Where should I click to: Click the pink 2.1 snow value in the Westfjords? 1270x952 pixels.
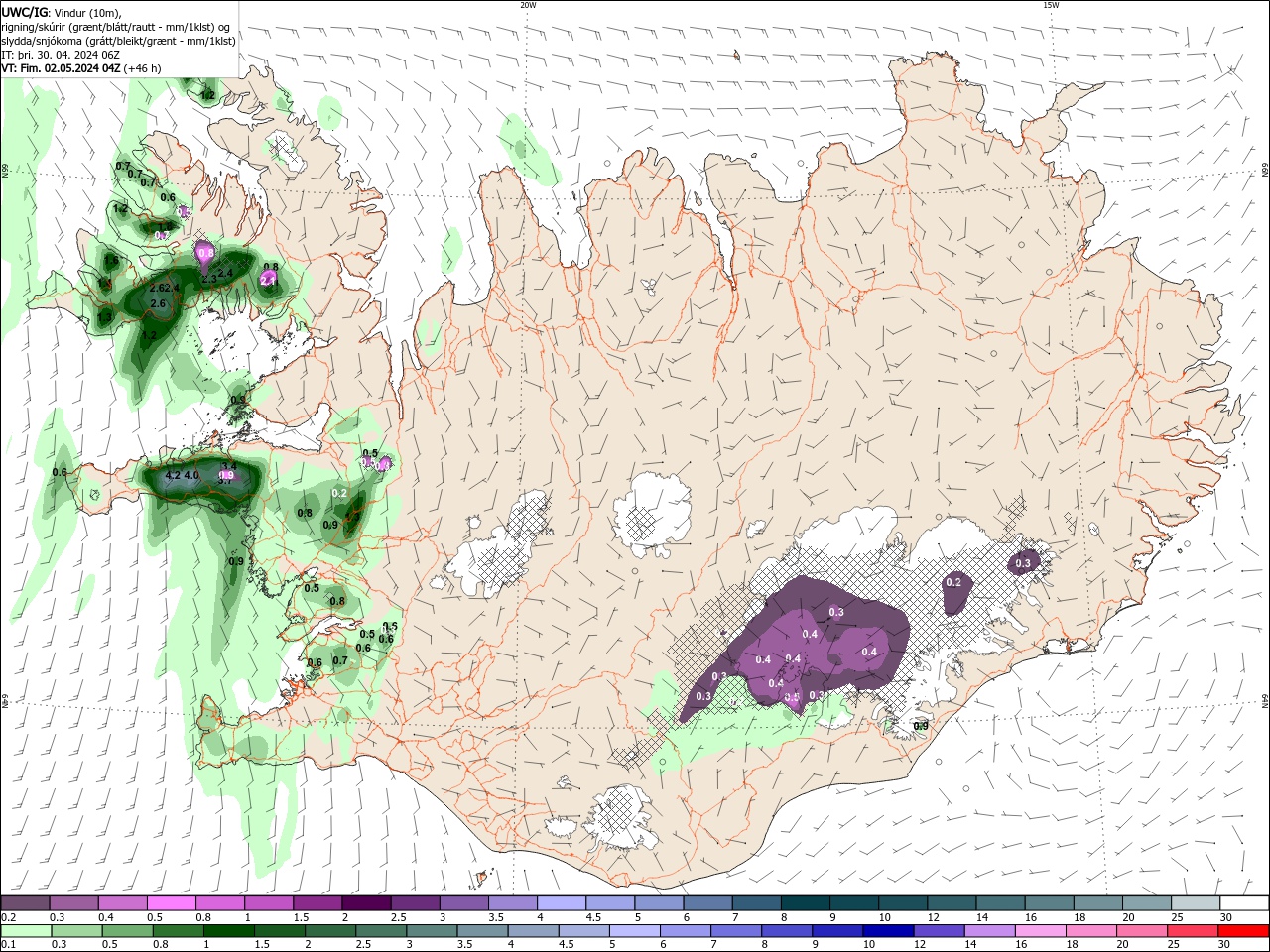(268, 281)
